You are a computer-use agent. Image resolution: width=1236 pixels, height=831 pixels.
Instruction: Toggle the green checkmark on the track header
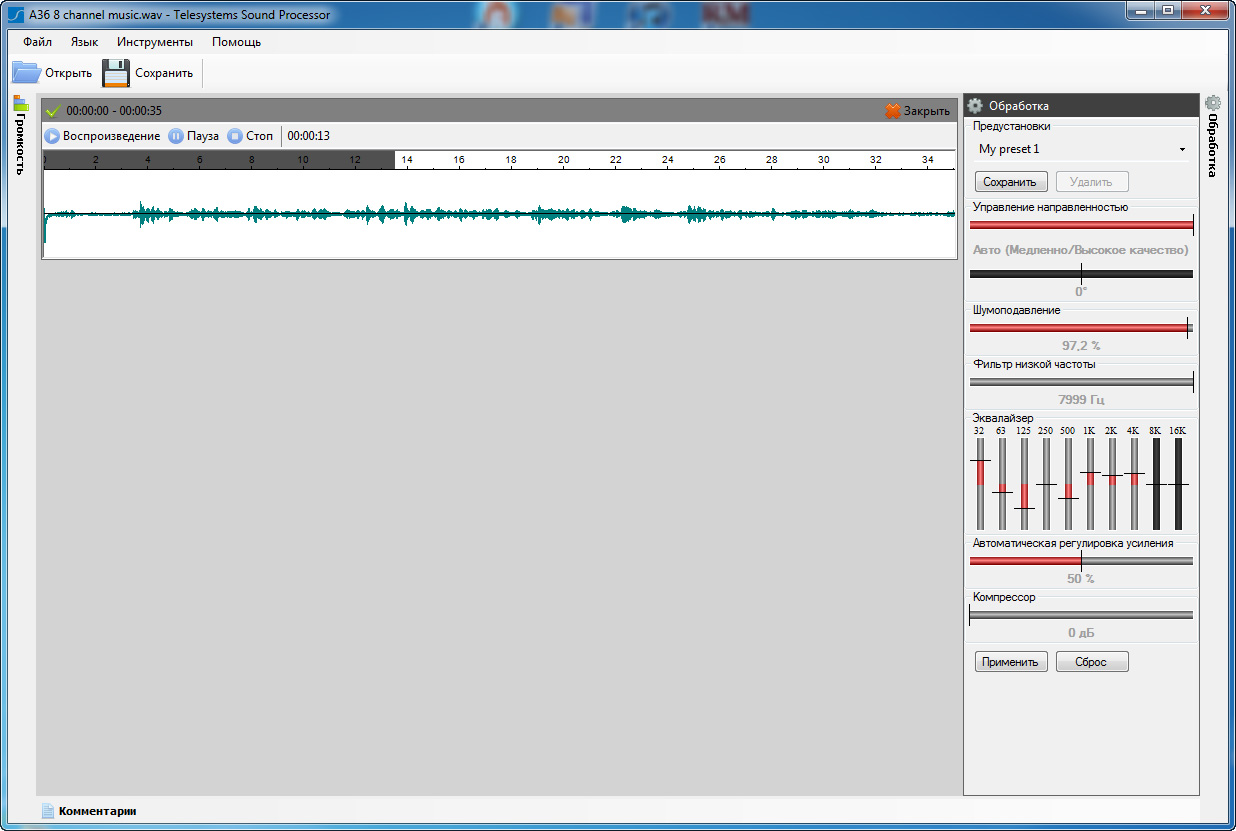[54, 111]
